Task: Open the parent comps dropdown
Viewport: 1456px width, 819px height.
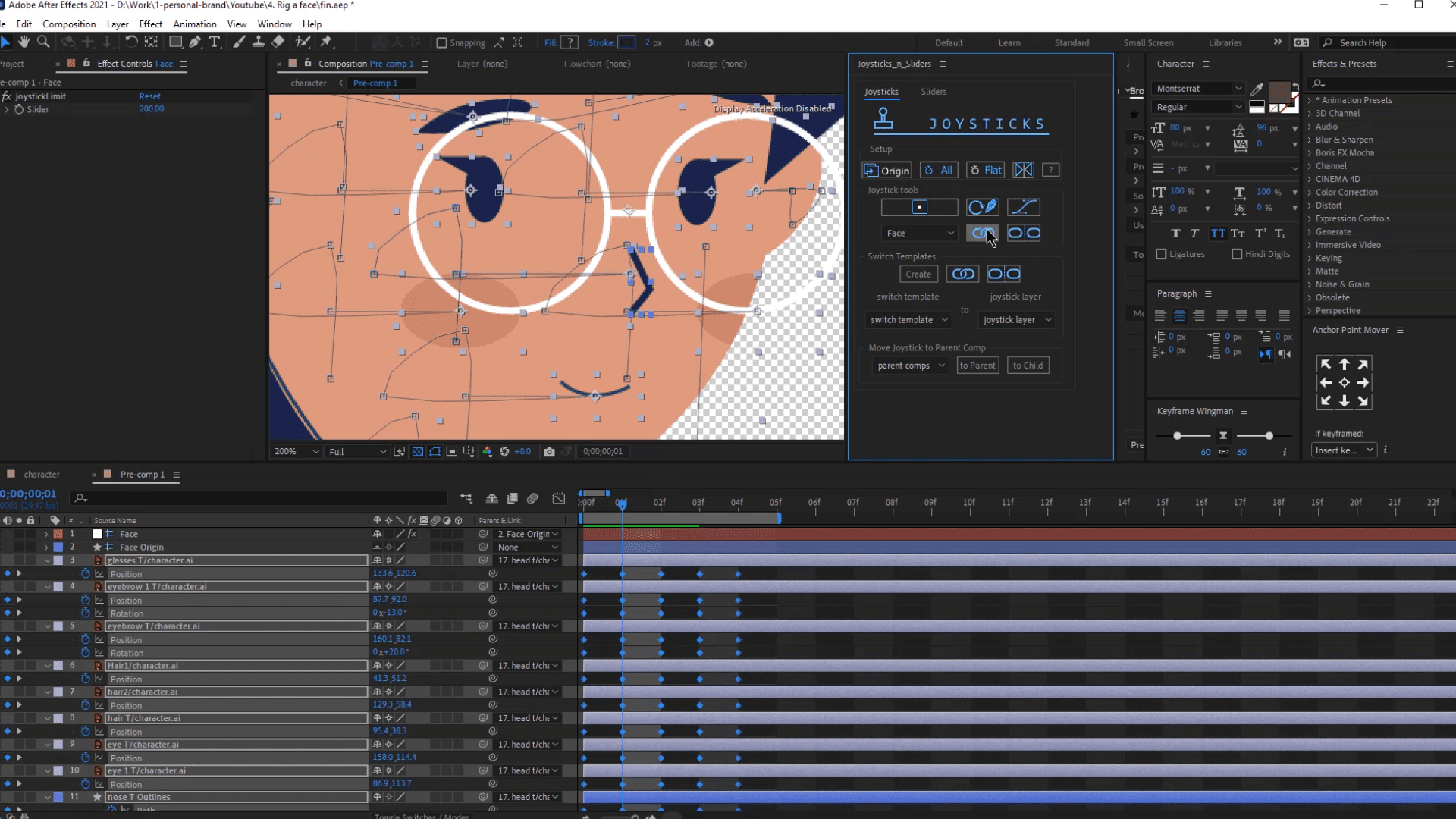Action: 910,366
